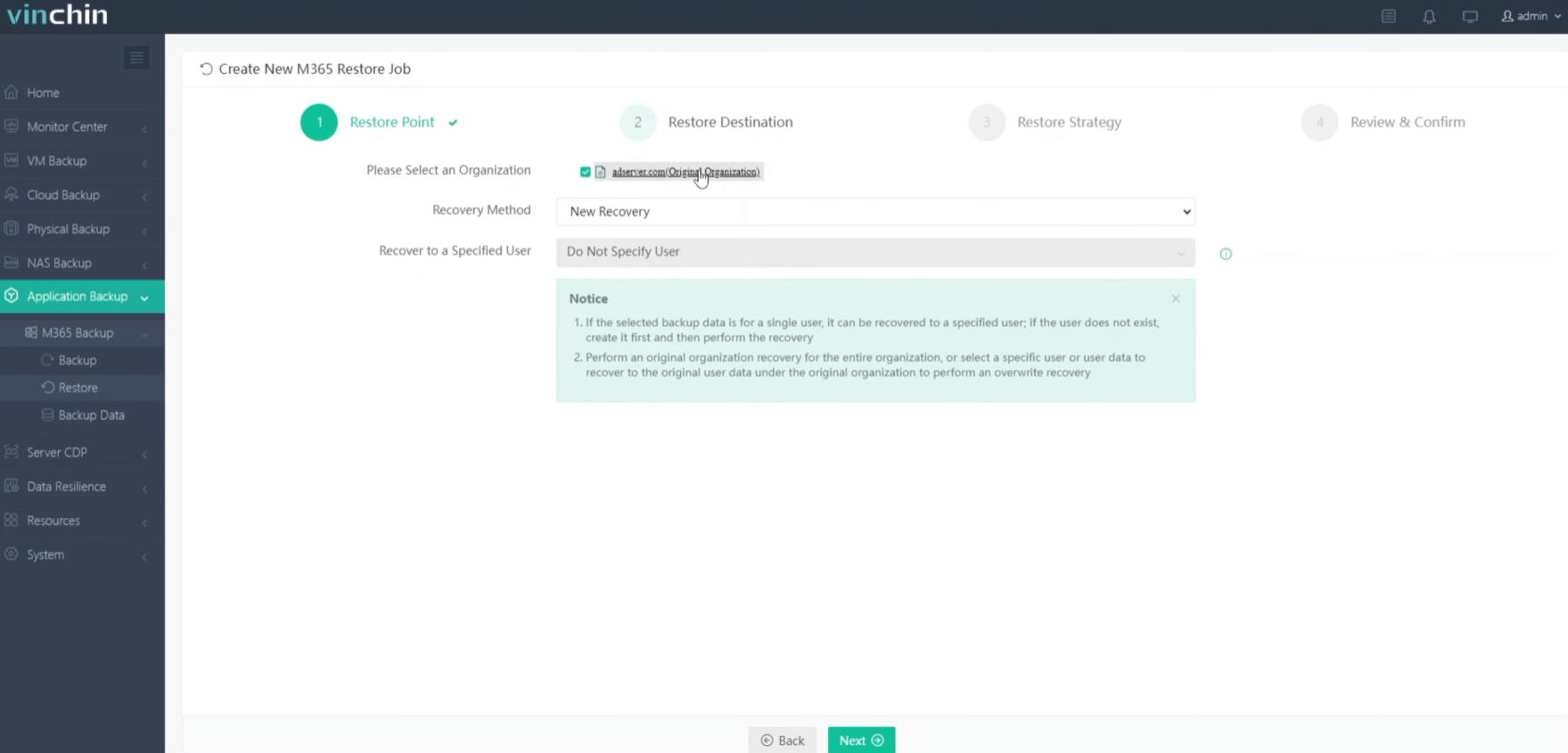Select Application Backup menu item
Screen dimensions: 1568x753
[82, 297]
